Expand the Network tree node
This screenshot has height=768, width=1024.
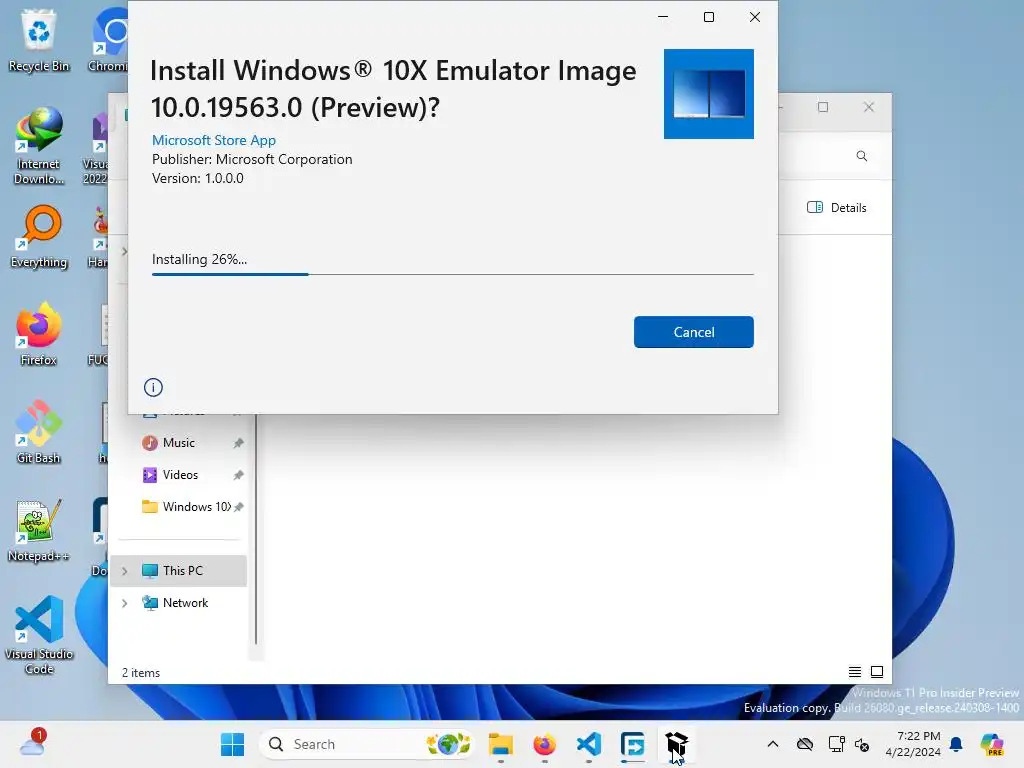coord(125,603)
